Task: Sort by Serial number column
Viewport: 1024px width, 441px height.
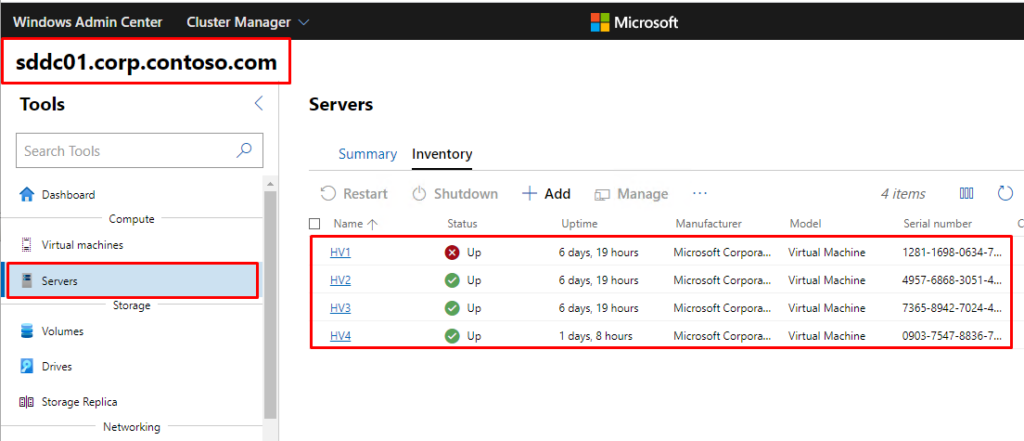Action: (938, 223)
